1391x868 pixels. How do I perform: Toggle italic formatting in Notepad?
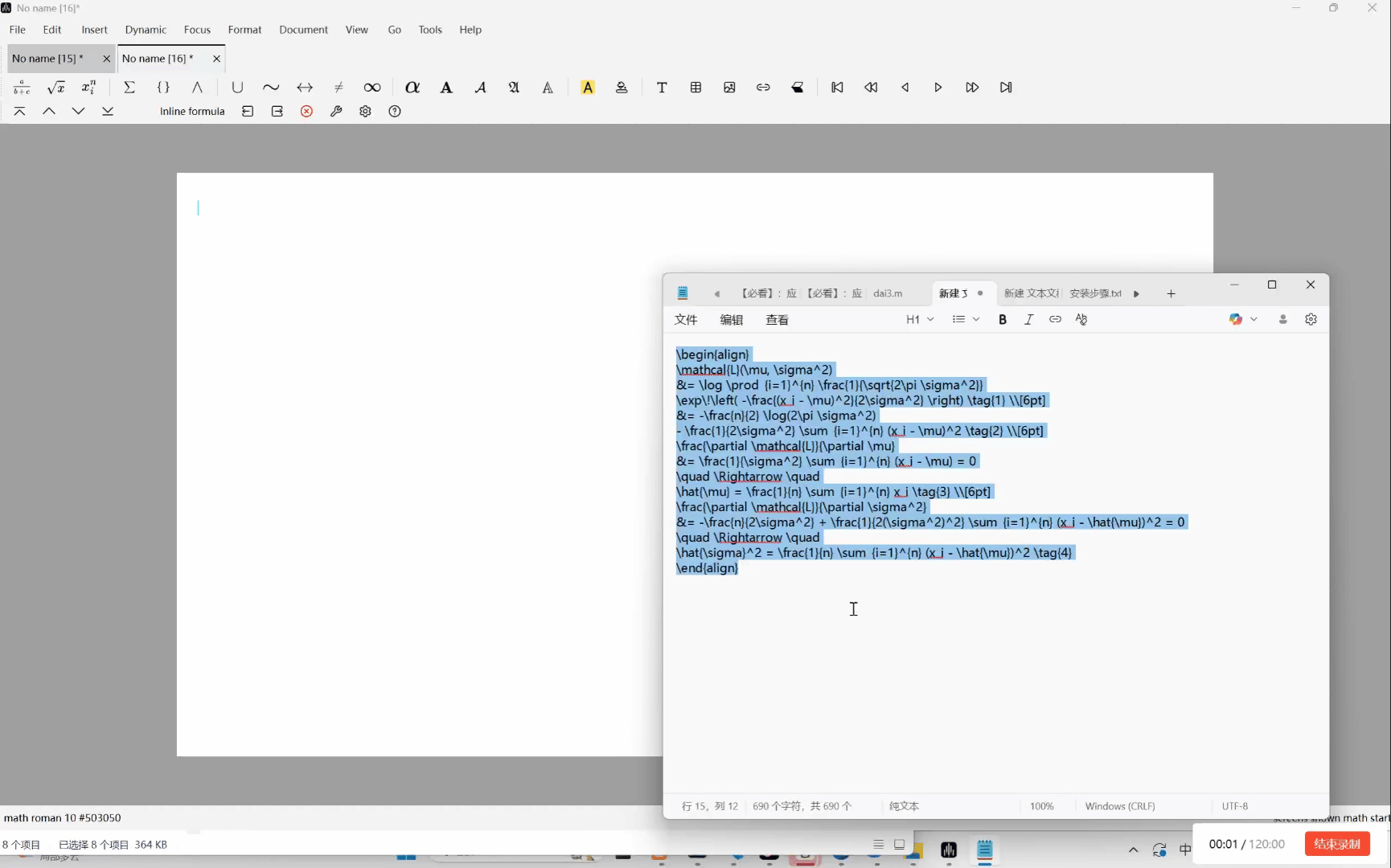(1029, 319)
